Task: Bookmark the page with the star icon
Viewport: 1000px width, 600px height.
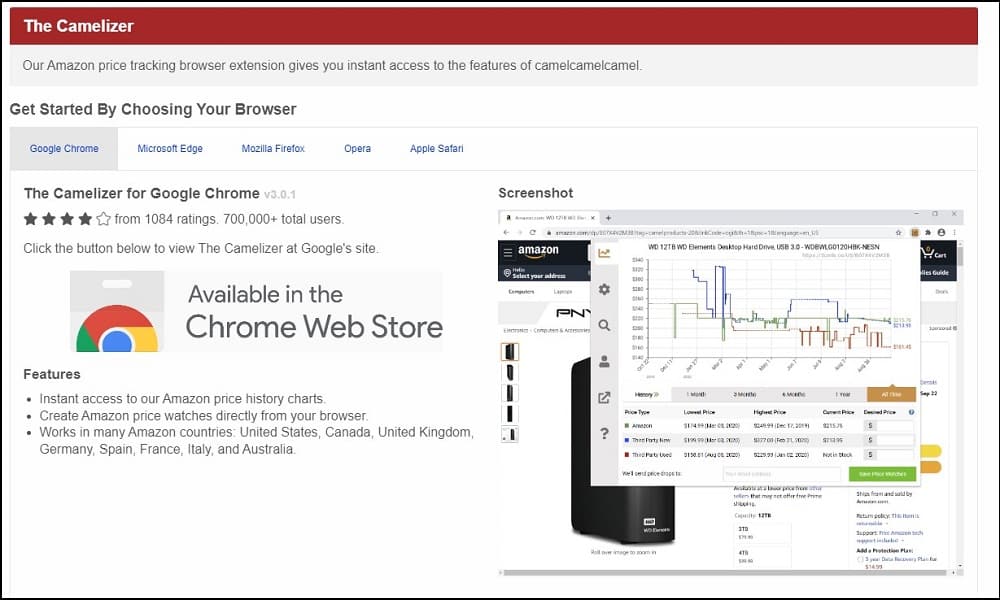Action: 899,233
